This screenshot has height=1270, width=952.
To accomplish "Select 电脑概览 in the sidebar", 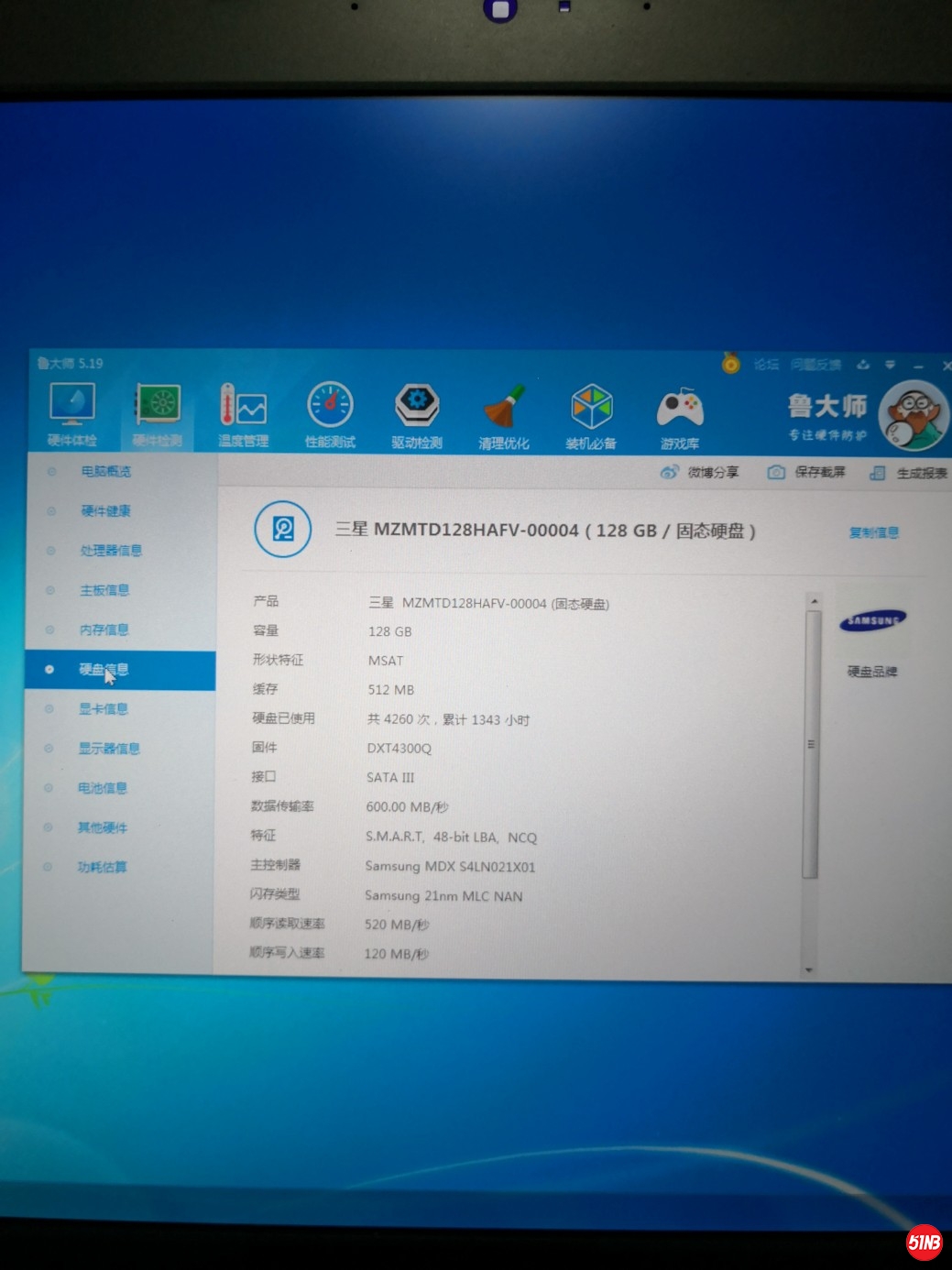I will (x=105, y=471).
